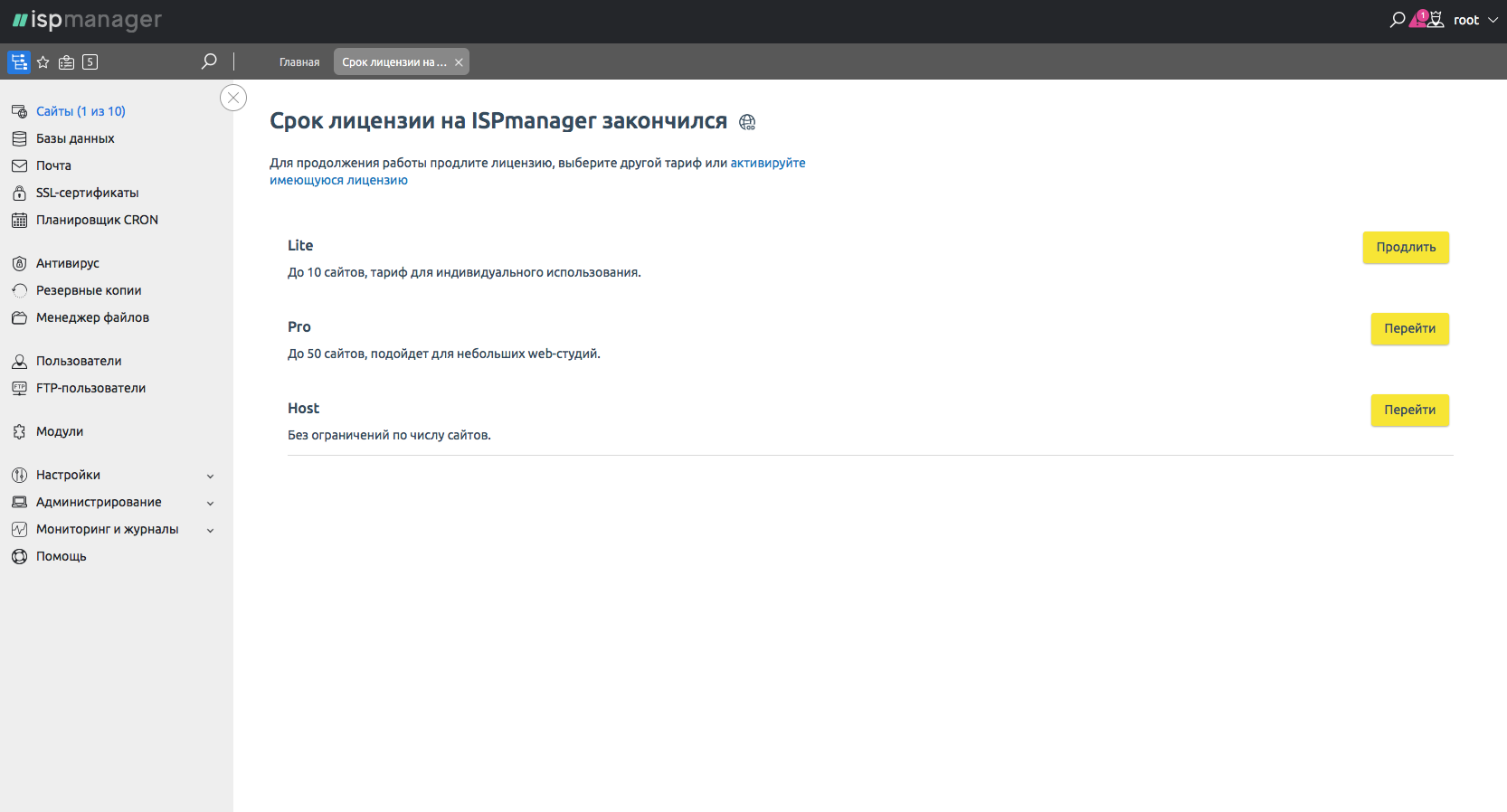Click the Pro plan heading
This screenshot has height=812, width=1507.
point(299,326)
